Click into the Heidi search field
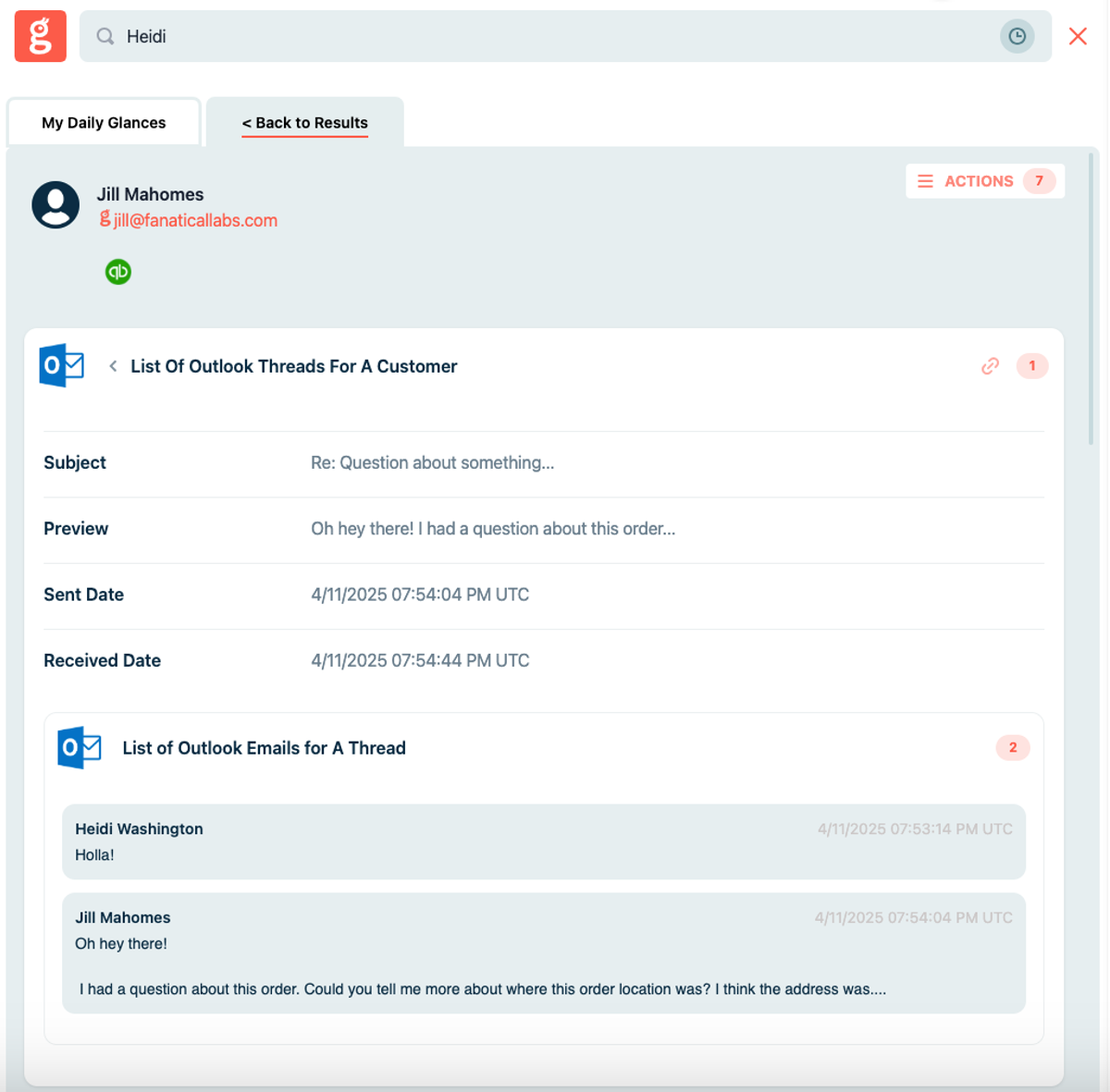This screenshot has width=1110, height=1092. (565, 36)
